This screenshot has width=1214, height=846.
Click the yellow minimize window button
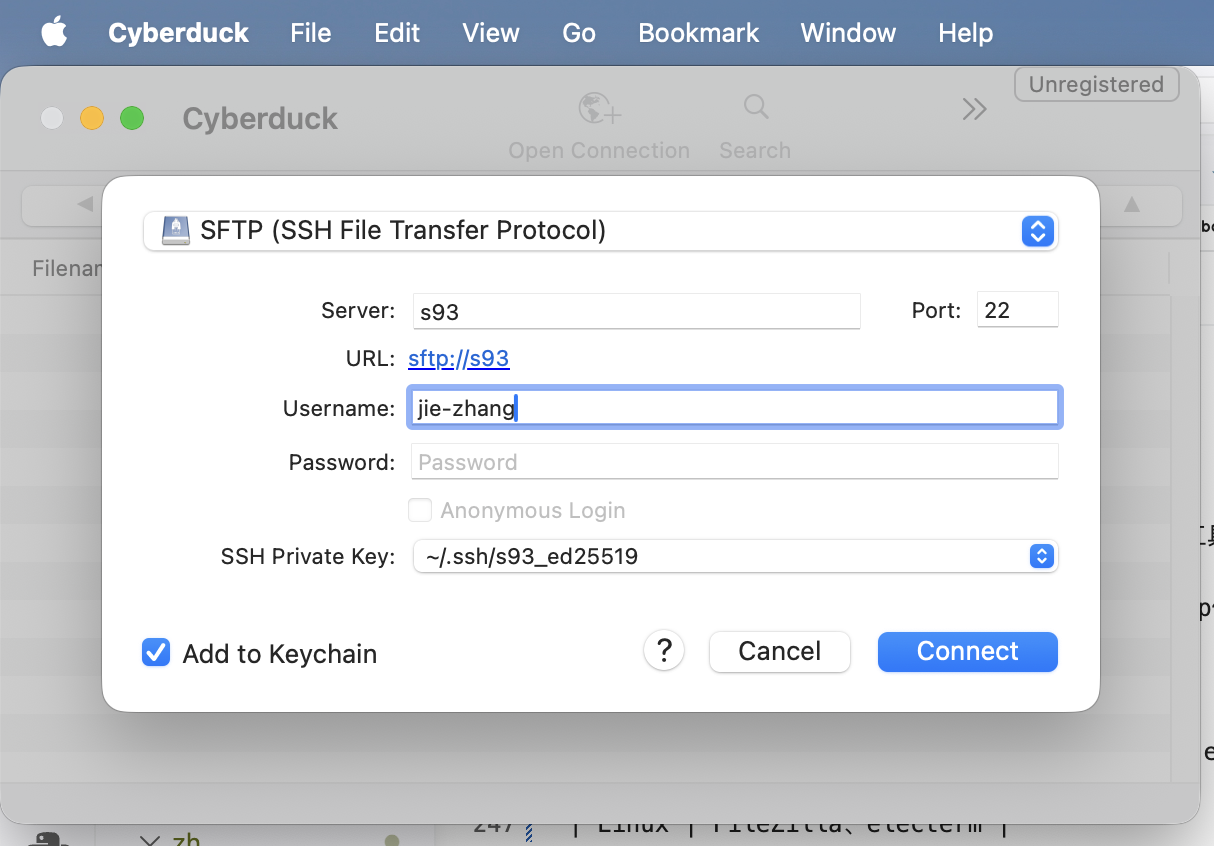[92, 118]
